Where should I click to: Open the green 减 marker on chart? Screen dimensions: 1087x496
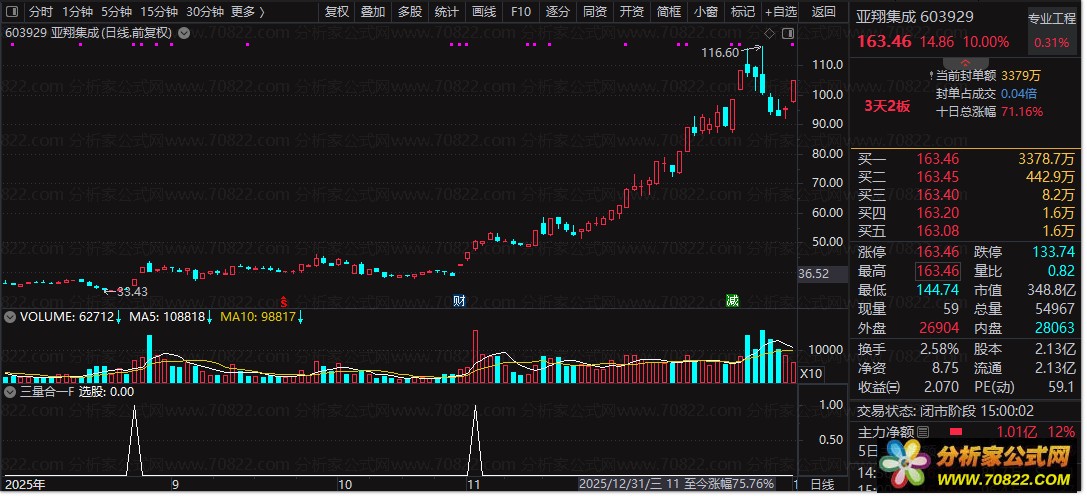[732, 301]
